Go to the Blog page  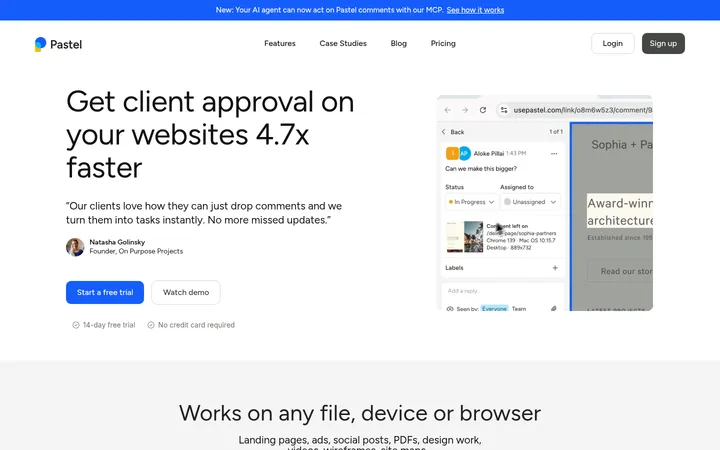click(399, 44)
